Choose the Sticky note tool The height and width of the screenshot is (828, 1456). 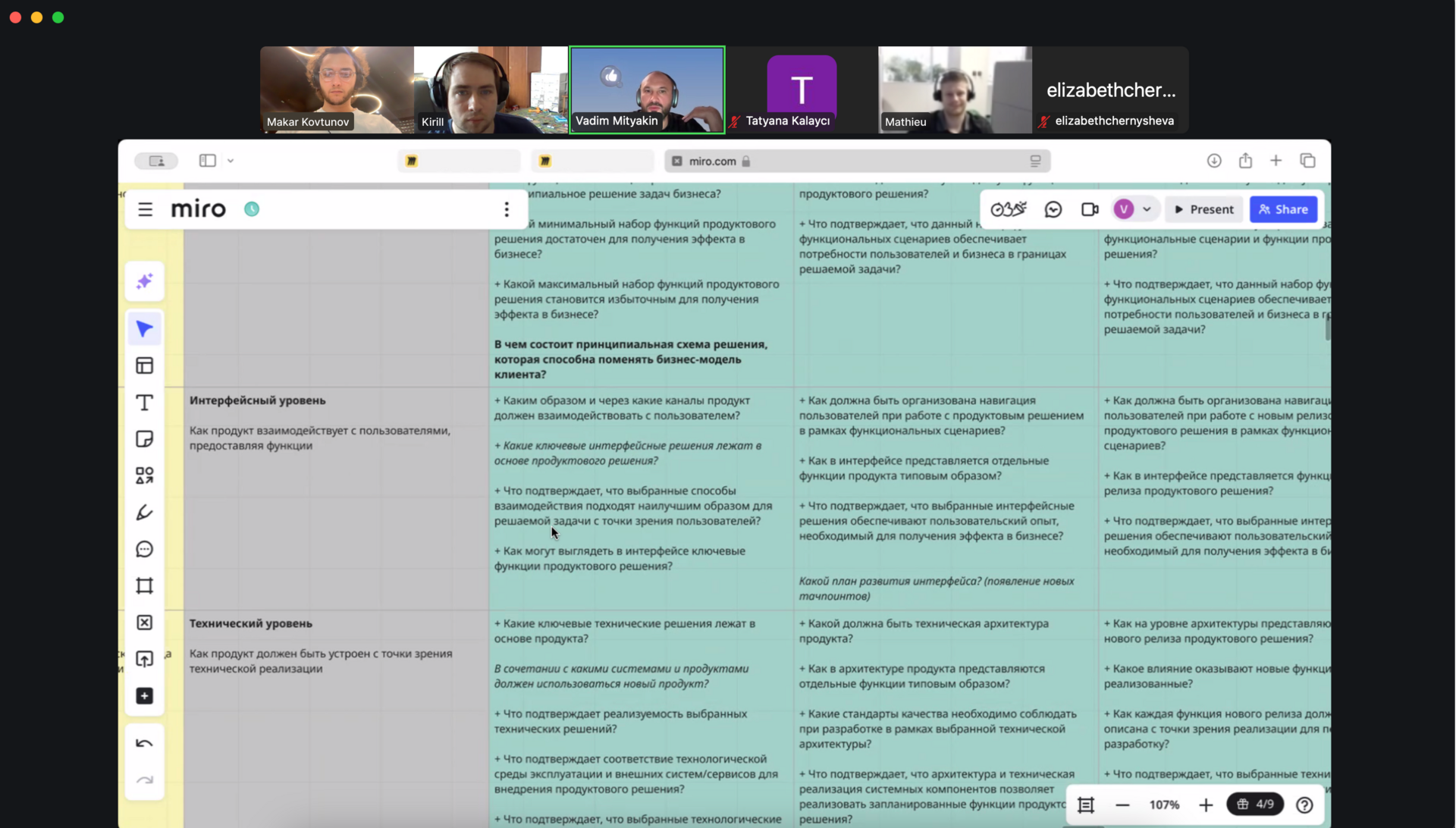click(144, 439)
